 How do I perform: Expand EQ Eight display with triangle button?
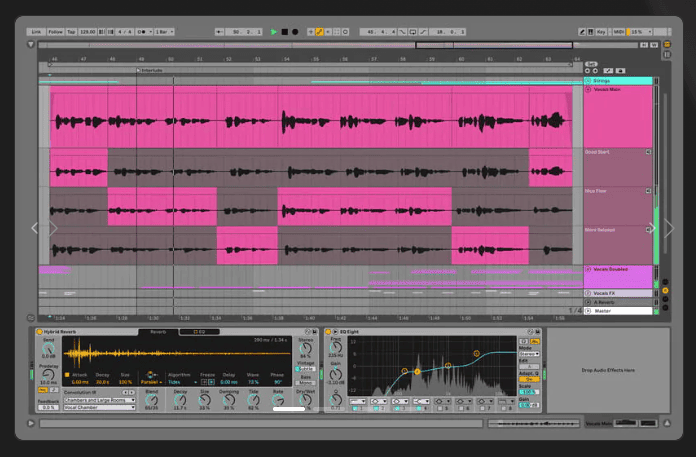(x=335, y=331)
